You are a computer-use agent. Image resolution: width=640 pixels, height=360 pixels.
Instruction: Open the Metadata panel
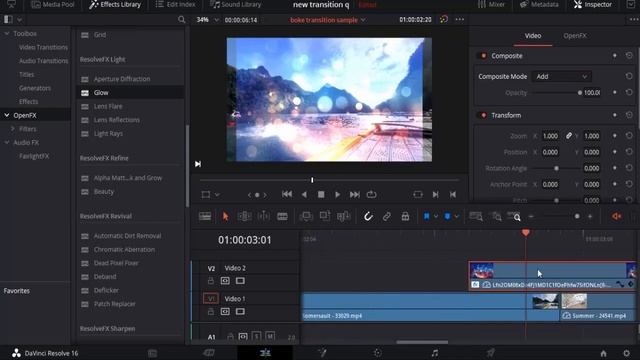click(x=539, y=4)
